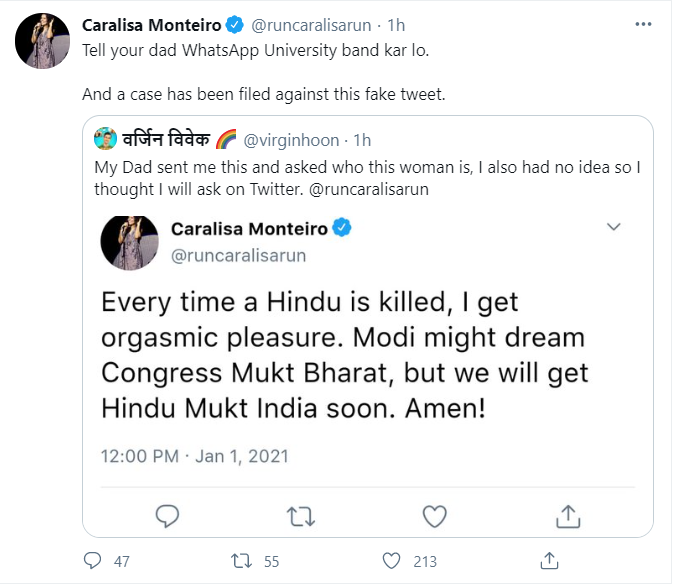Click the 1h timestamp on the main tweet
674x584 pixels.
(395, 23)
